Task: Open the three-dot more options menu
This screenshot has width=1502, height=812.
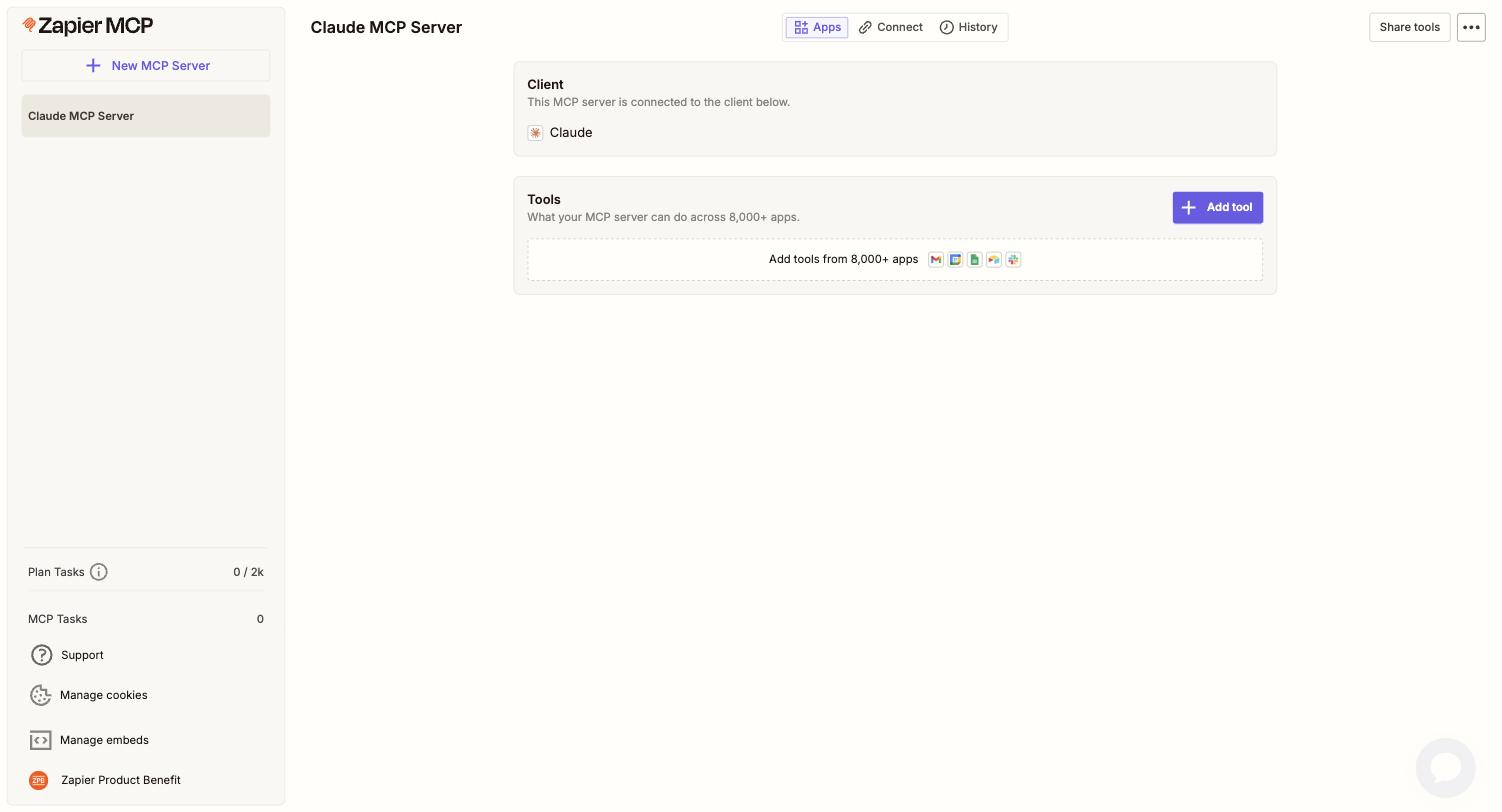Action: [1471, 27]
